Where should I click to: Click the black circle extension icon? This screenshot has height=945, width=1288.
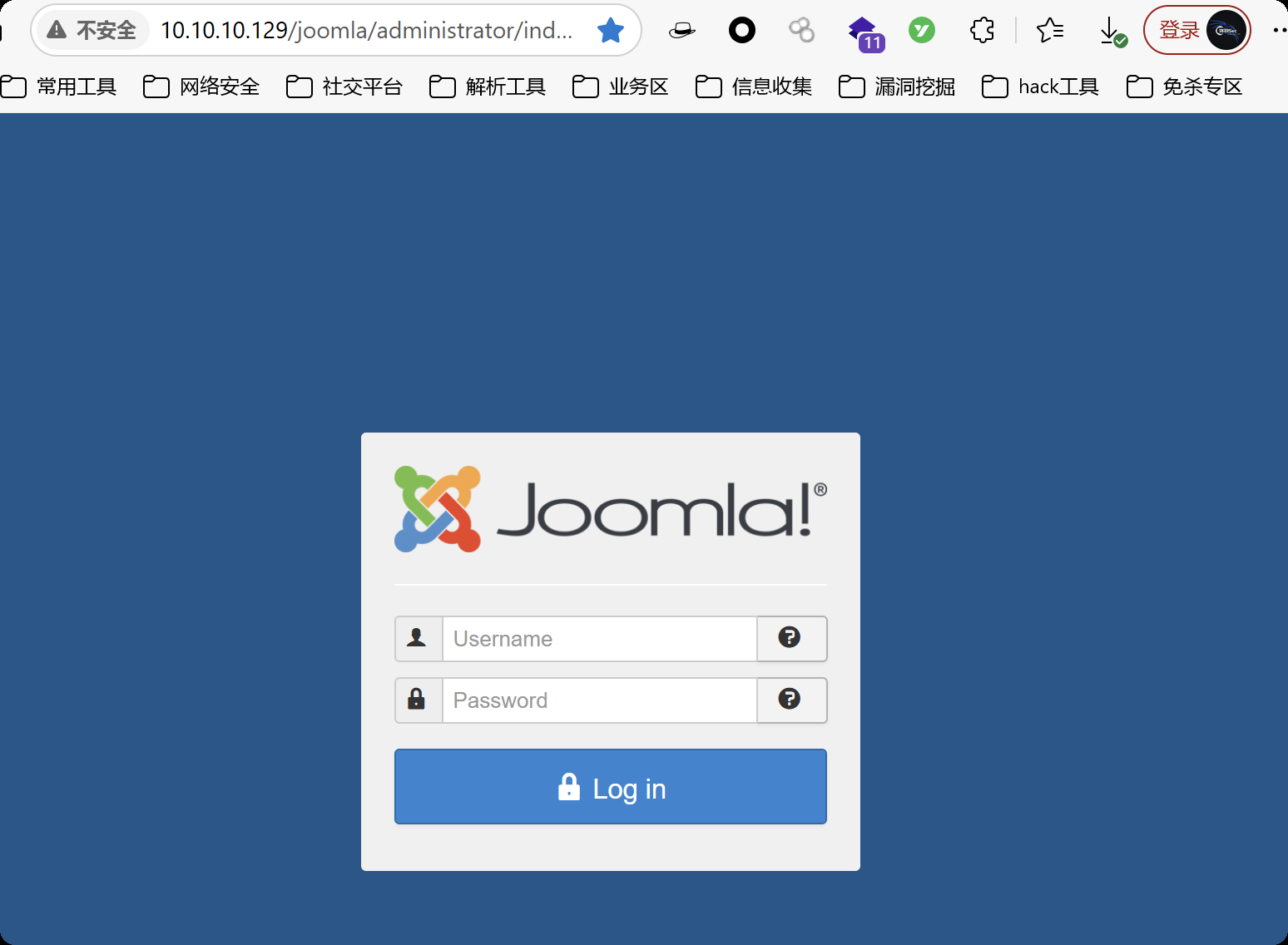741,31
